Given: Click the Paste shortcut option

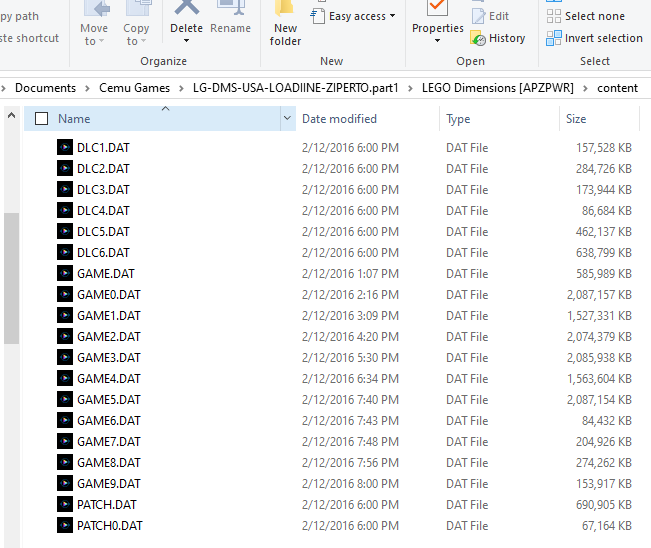Looking at the screenshot, I should (29, 38).
